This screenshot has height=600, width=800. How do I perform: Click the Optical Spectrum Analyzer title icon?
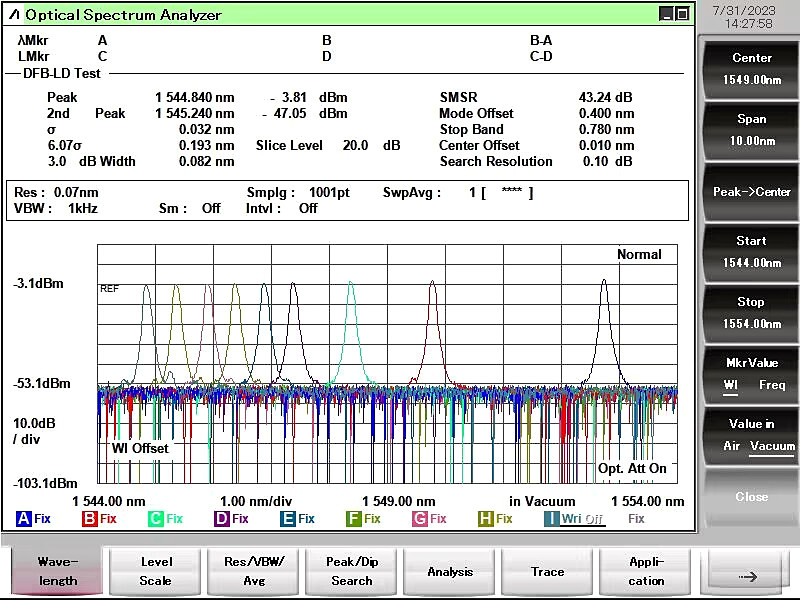14,15
